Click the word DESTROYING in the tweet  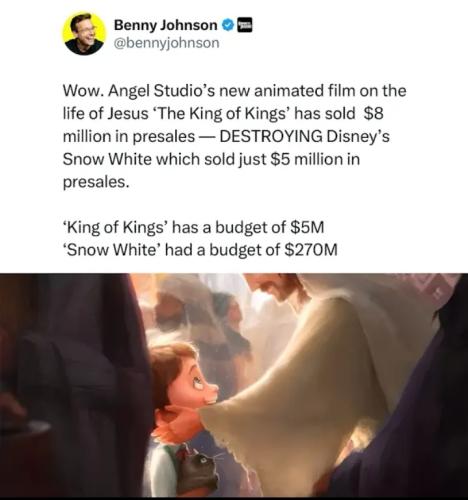271,136
